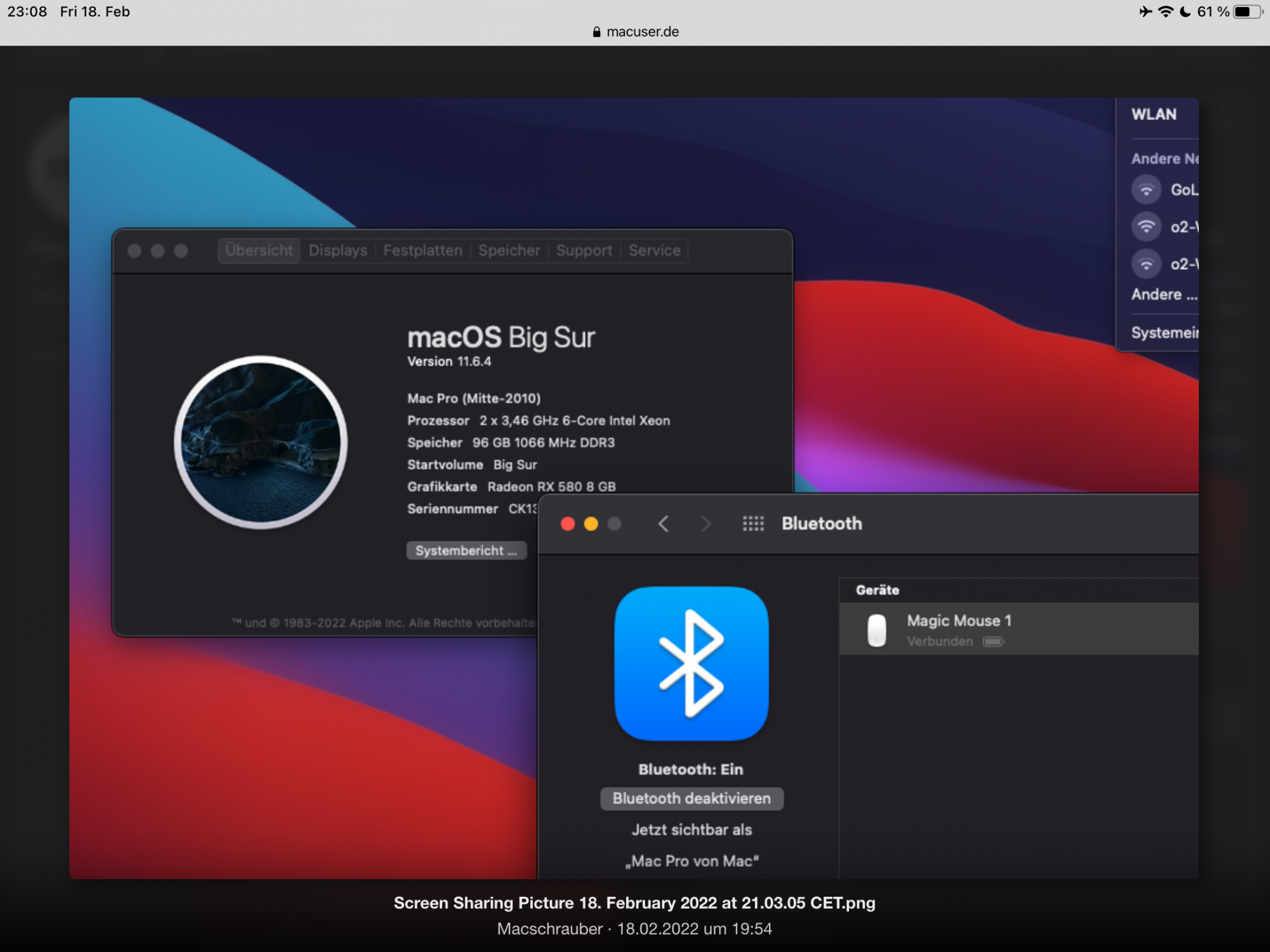Click the Wi-Fi icon next to GoL network
This screenshot has height=952, width=1270.
coord(1146,190)
